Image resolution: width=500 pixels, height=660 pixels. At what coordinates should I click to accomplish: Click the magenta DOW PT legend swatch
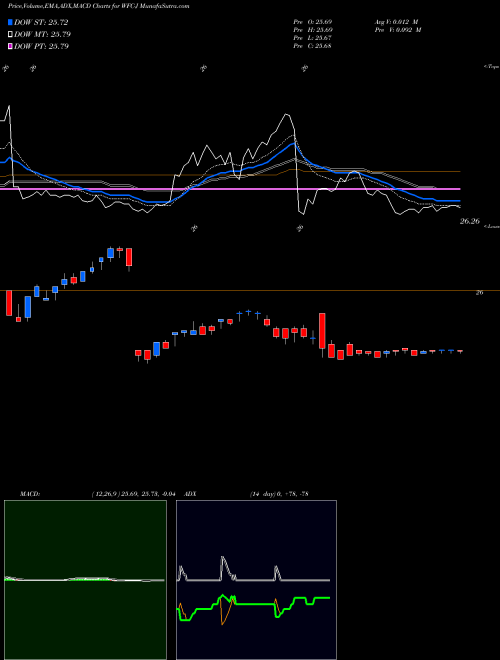(x=10, y=46)
